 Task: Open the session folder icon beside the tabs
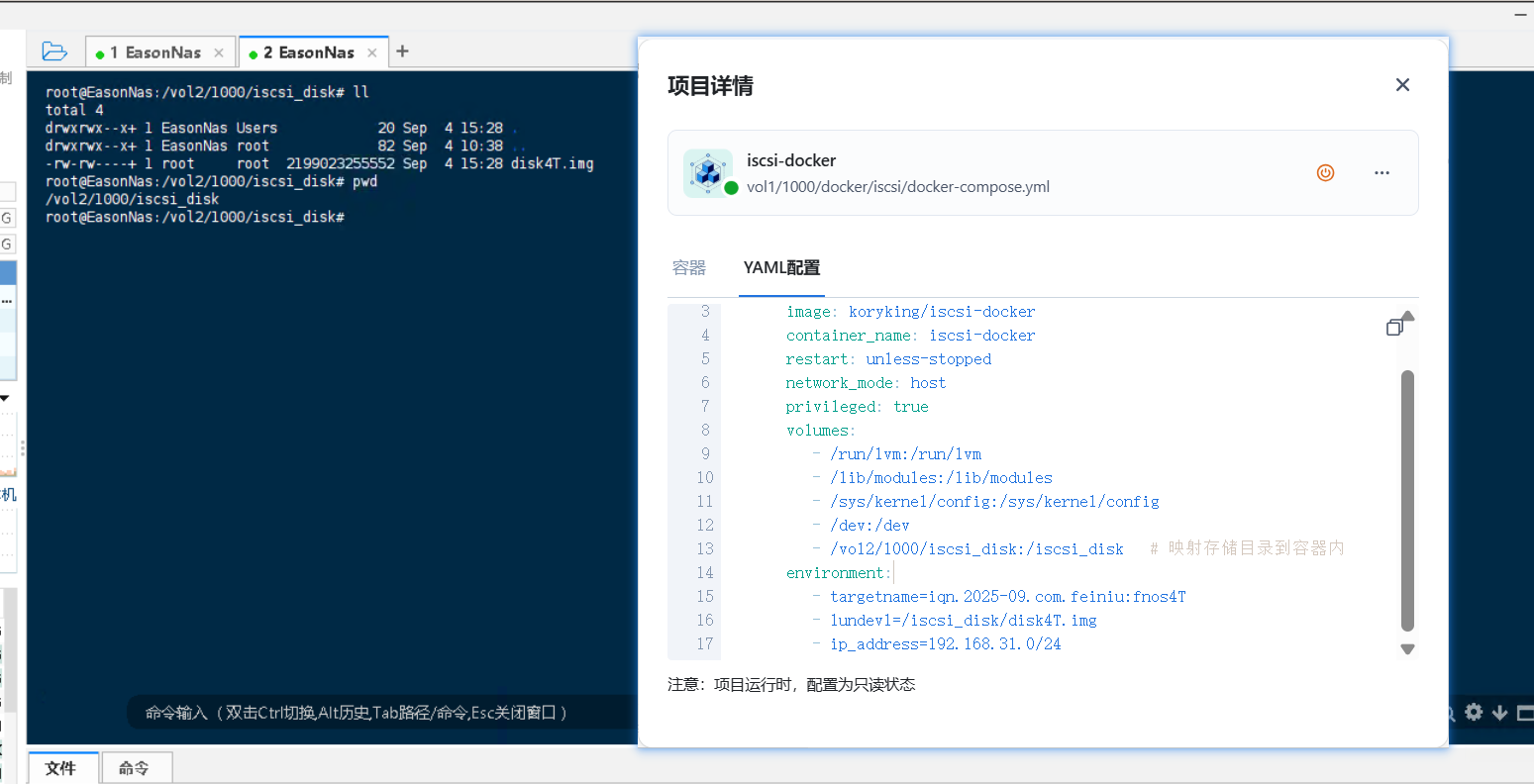[54, 51]
